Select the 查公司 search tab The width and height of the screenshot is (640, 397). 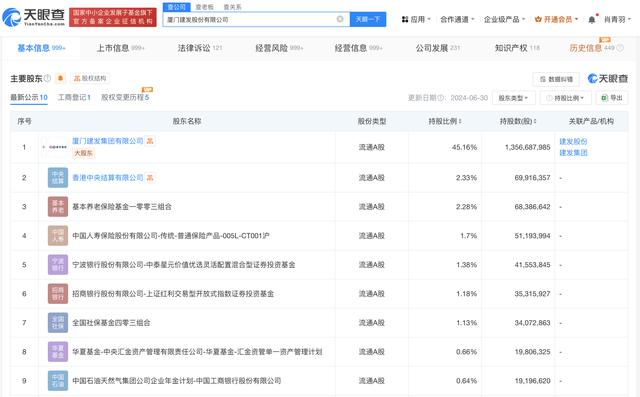coord(176,7)
